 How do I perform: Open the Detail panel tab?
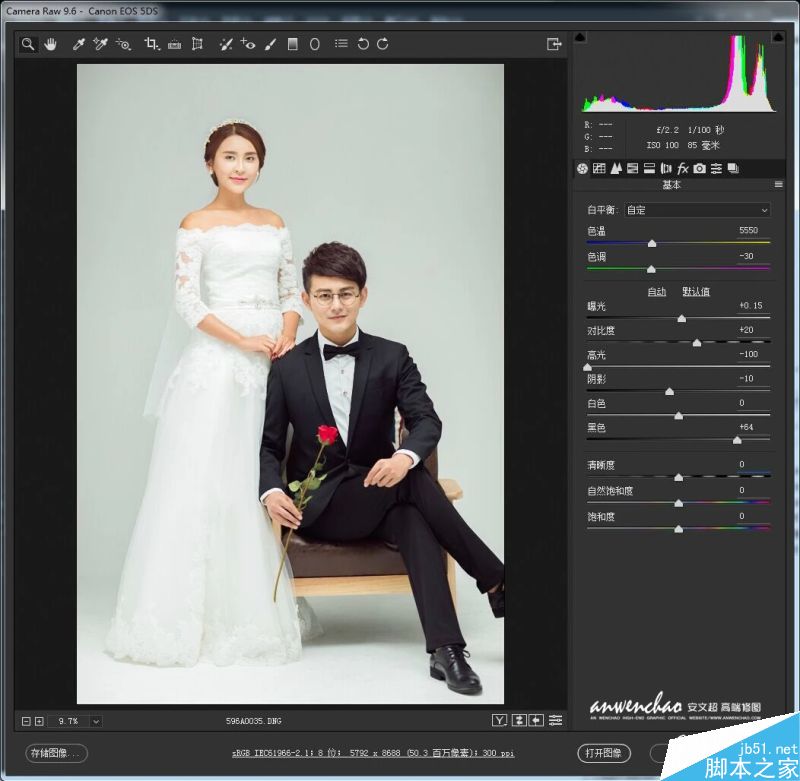(x=616, y=168)
